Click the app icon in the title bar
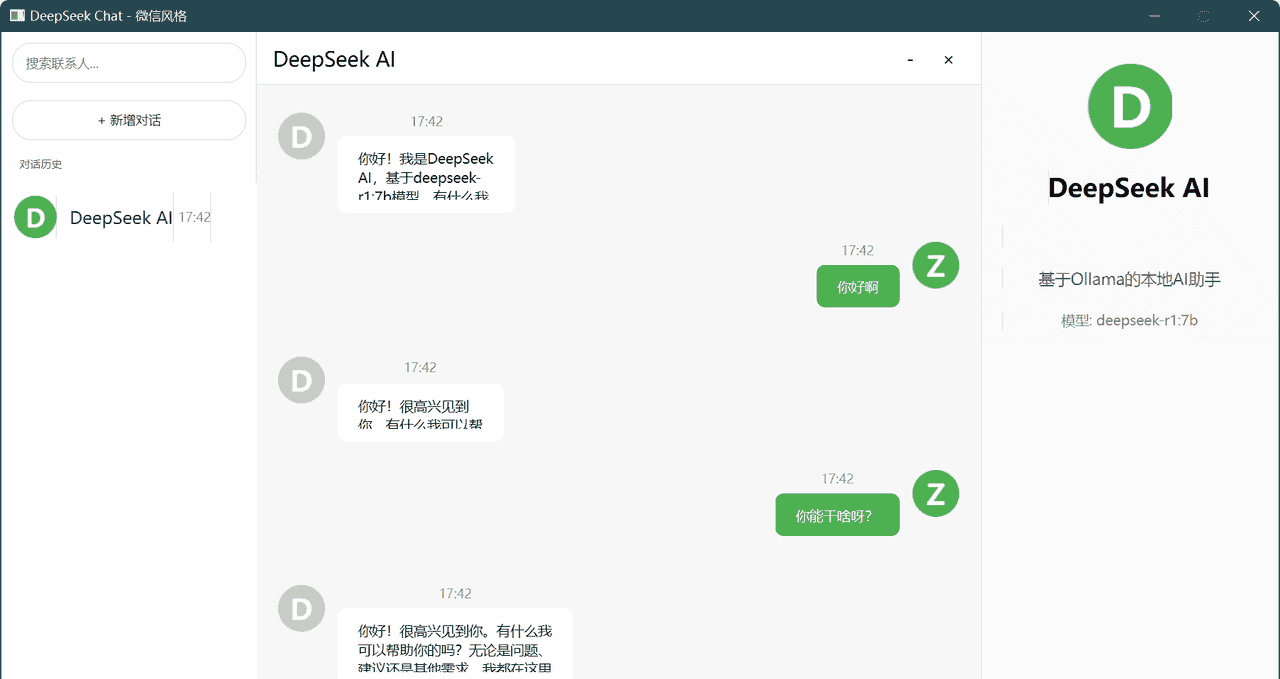This screenshot has height=679, width=1280. tap(15, 15)
